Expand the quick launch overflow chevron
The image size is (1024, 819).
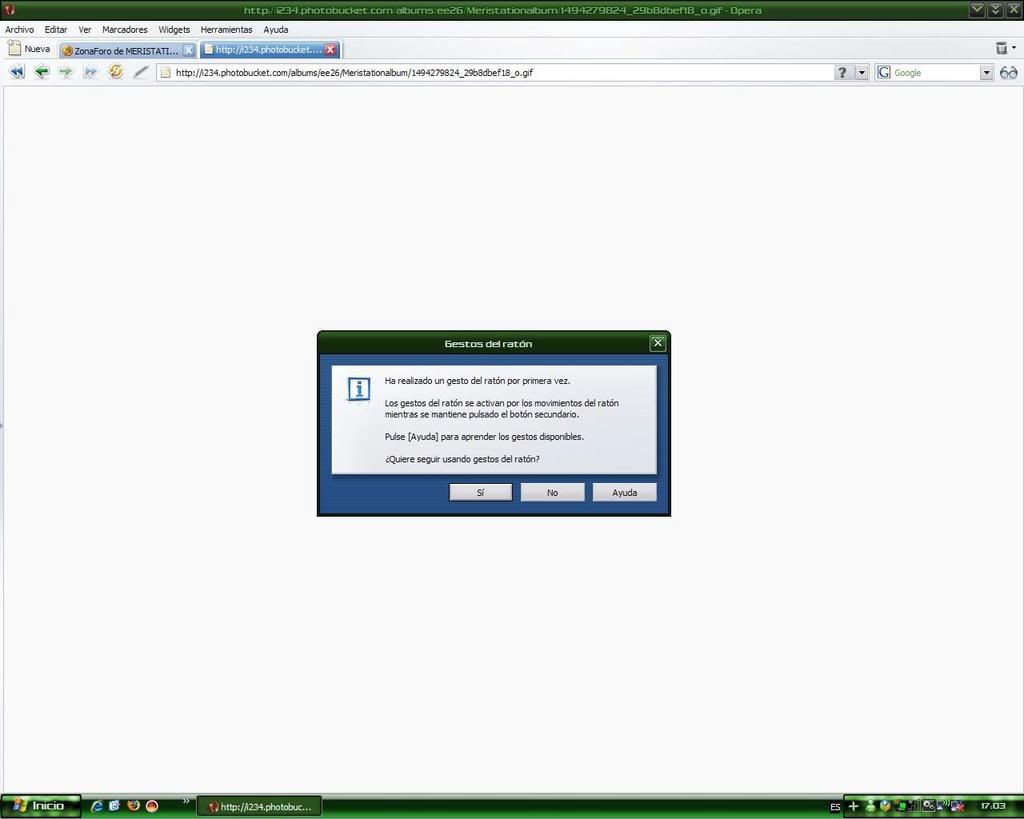[x=186, y=801]
